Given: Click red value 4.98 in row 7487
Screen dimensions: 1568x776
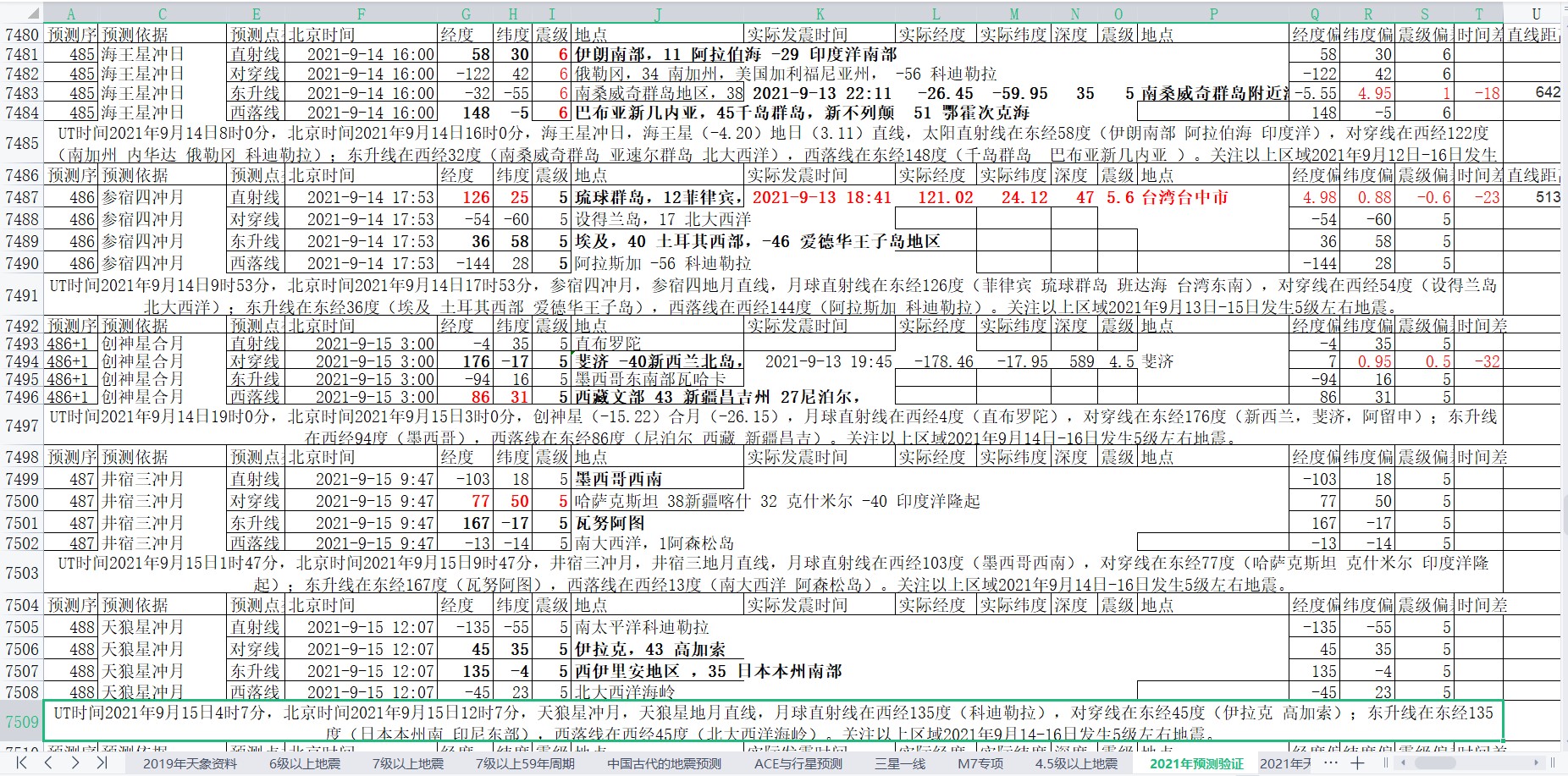Looking at the screenshot, I should tap(1315, 197).
